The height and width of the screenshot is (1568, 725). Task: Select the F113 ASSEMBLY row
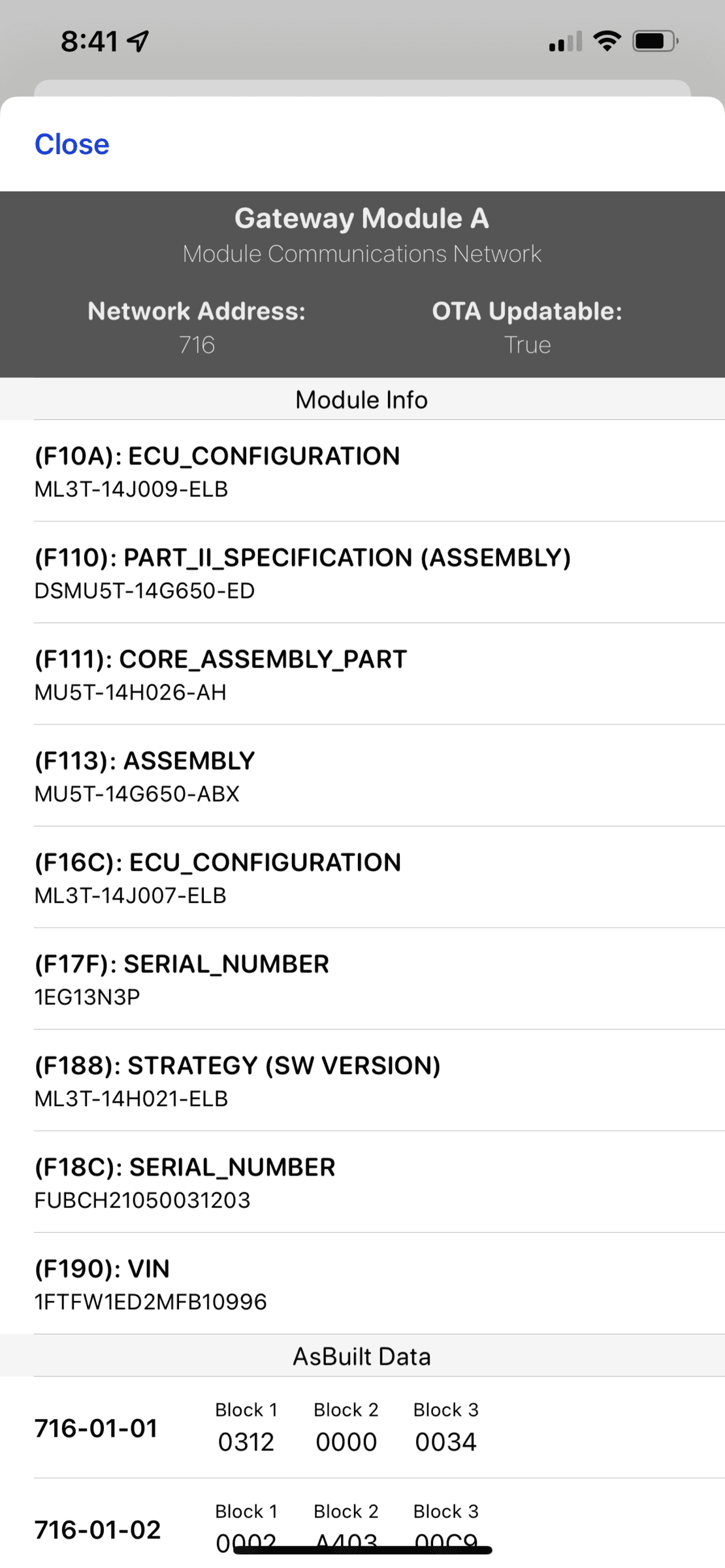(x=362, y=776)
